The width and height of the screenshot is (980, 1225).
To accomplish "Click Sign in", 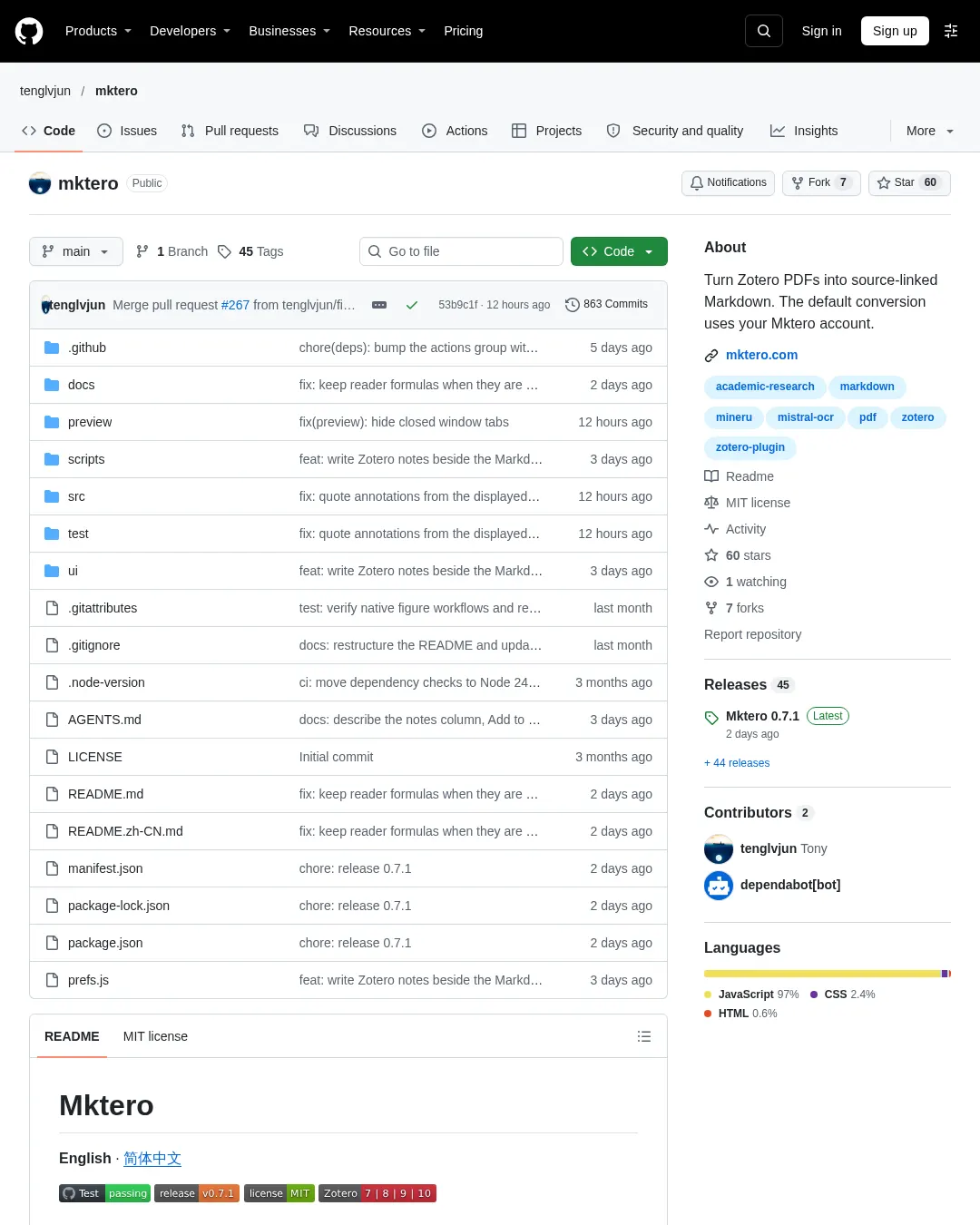I will click(821, 31).
